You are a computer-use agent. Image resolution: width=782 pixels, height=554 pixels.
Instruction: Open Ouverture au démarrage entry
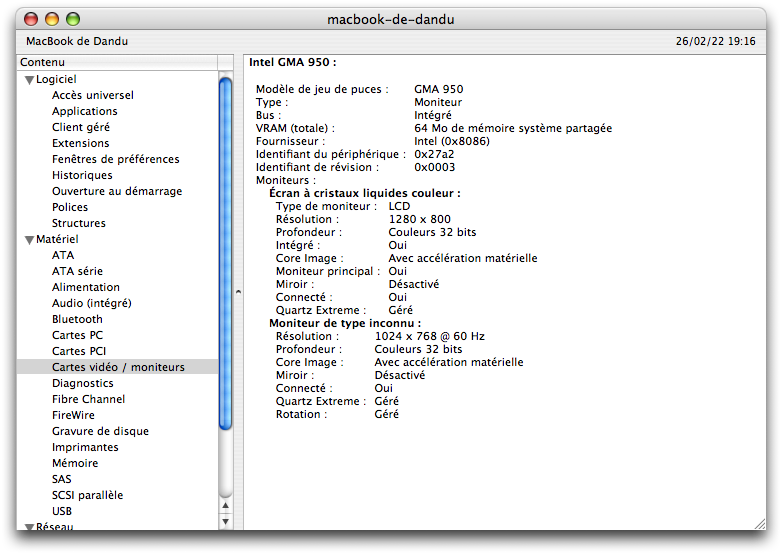(117, 191)
